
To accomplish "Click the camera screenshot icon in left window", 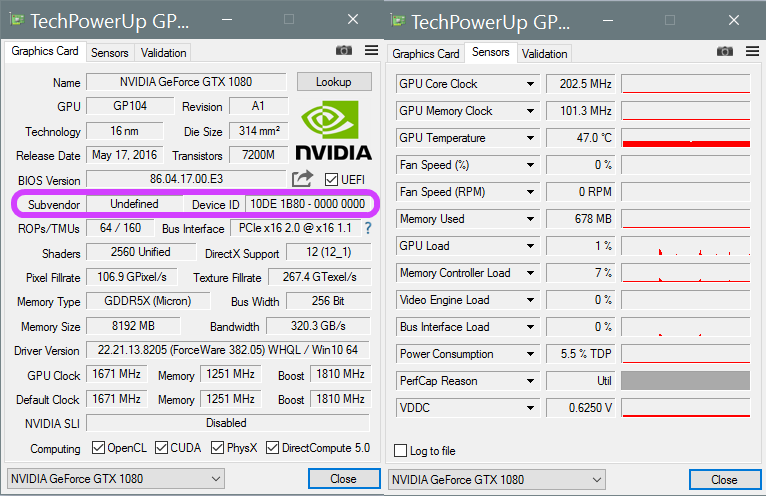I will pos(344,50).
